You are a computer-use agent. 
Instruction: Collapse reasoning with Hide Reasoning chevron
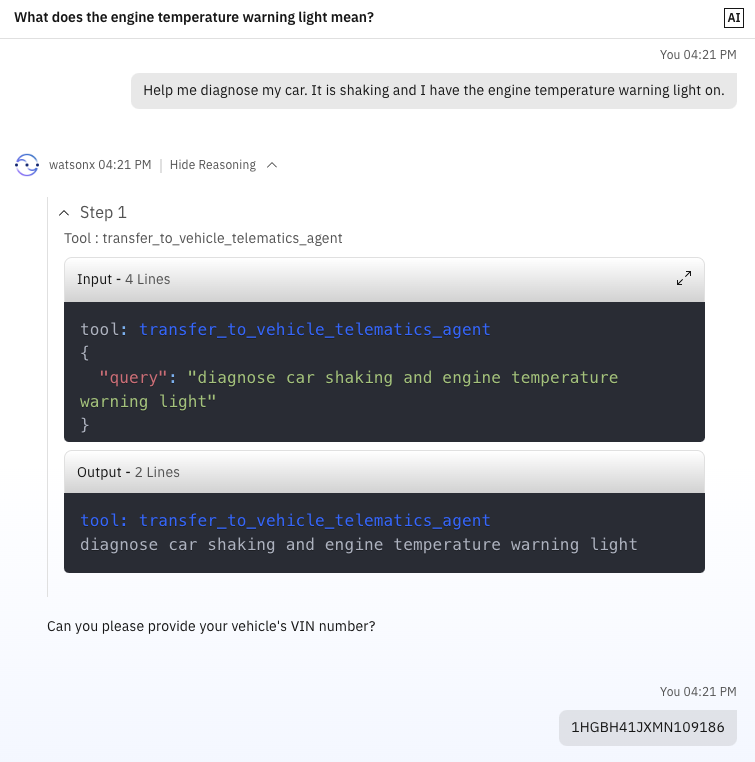[x=272, y=165]
